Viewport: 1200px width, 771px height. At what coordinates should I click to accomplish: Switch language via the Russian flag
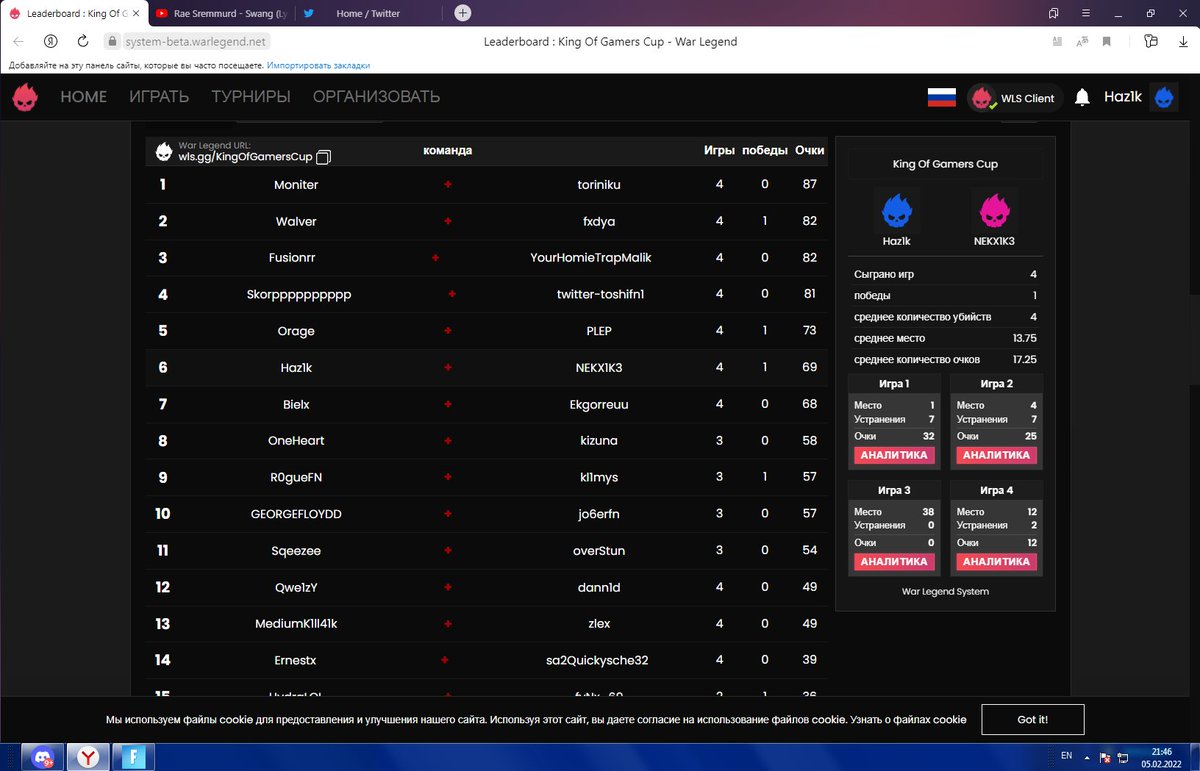(x=942, y=97)
